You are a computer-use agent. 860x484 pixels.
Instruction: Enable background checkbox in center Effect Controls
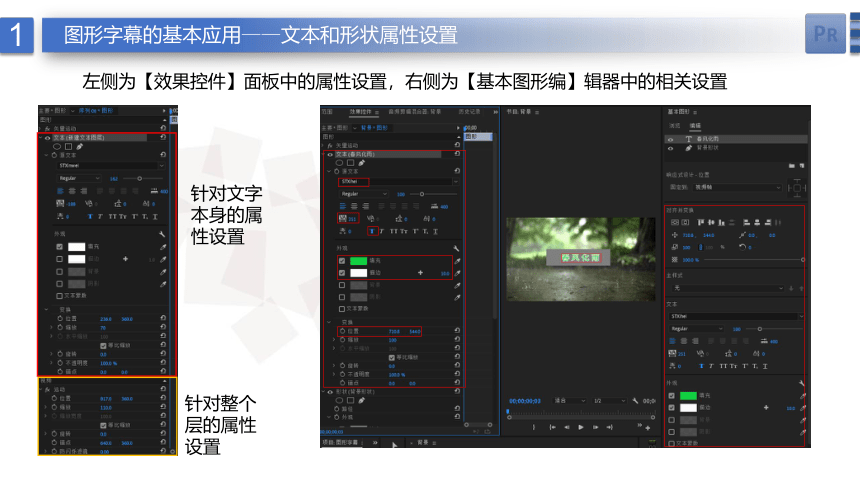pos(342,285)
